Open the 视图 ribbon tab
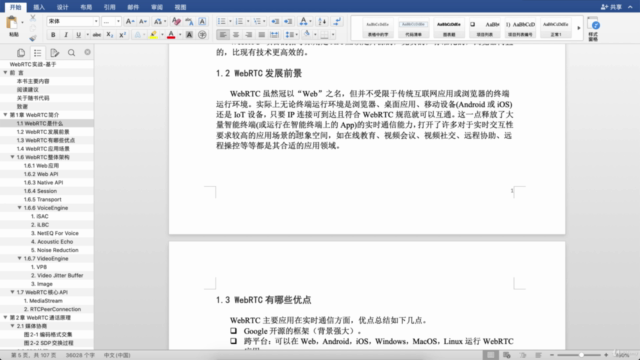640x360 pixels. coord(180,7)
